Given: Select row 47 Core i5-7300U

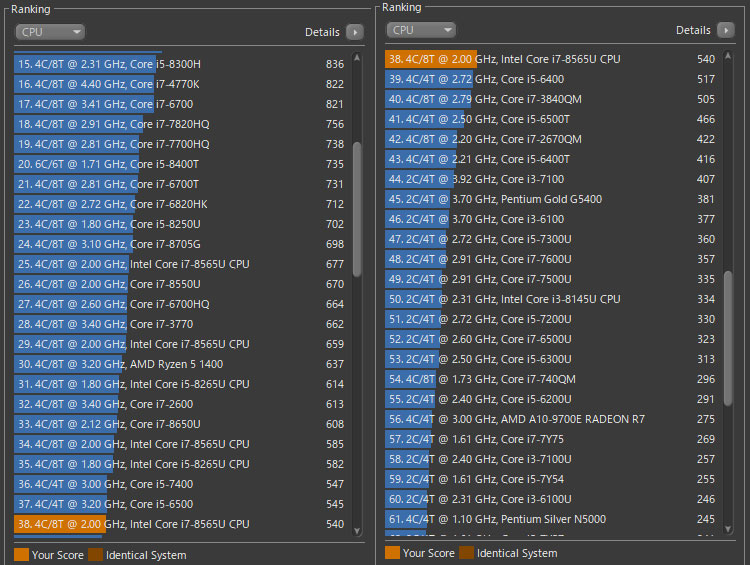Looking at the screenshot, I should [x=552, y=239].
